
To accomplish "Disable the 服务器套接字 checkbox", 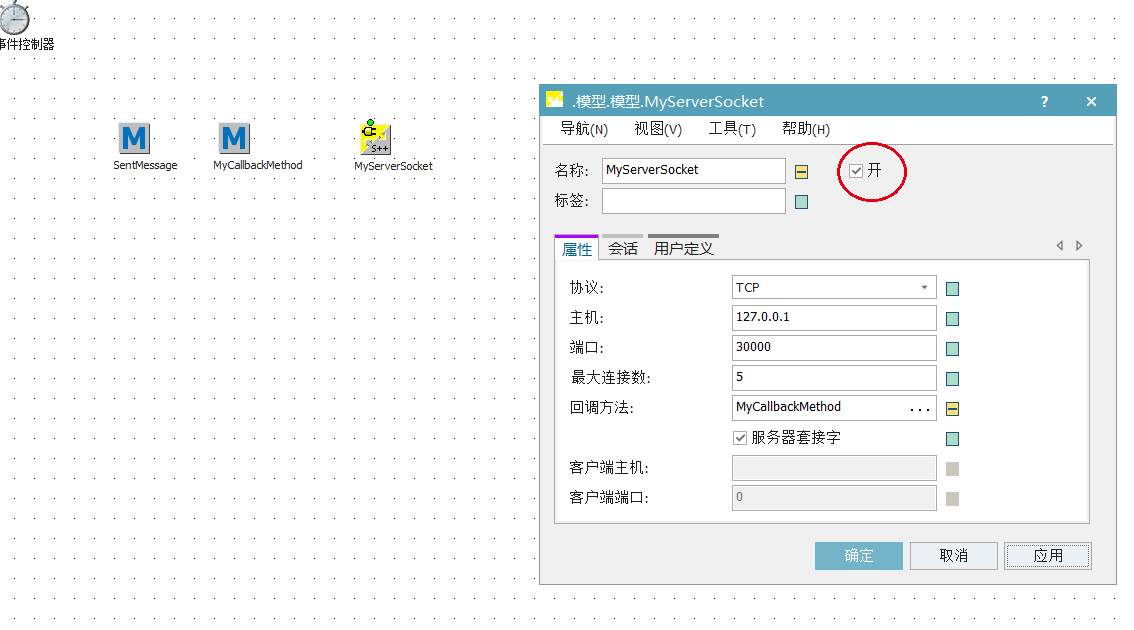I will click(740, 438).
